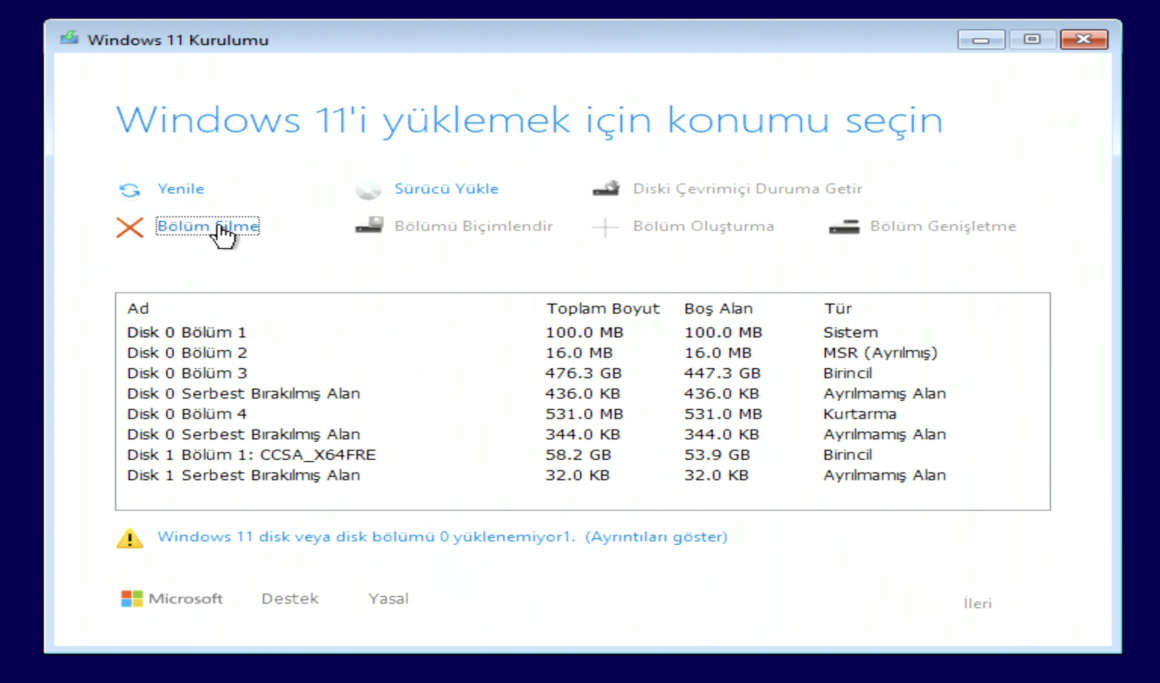Click the Kurtarma type cell
Viewport: 1160px width, 683px height.
(x=860, y=414)
